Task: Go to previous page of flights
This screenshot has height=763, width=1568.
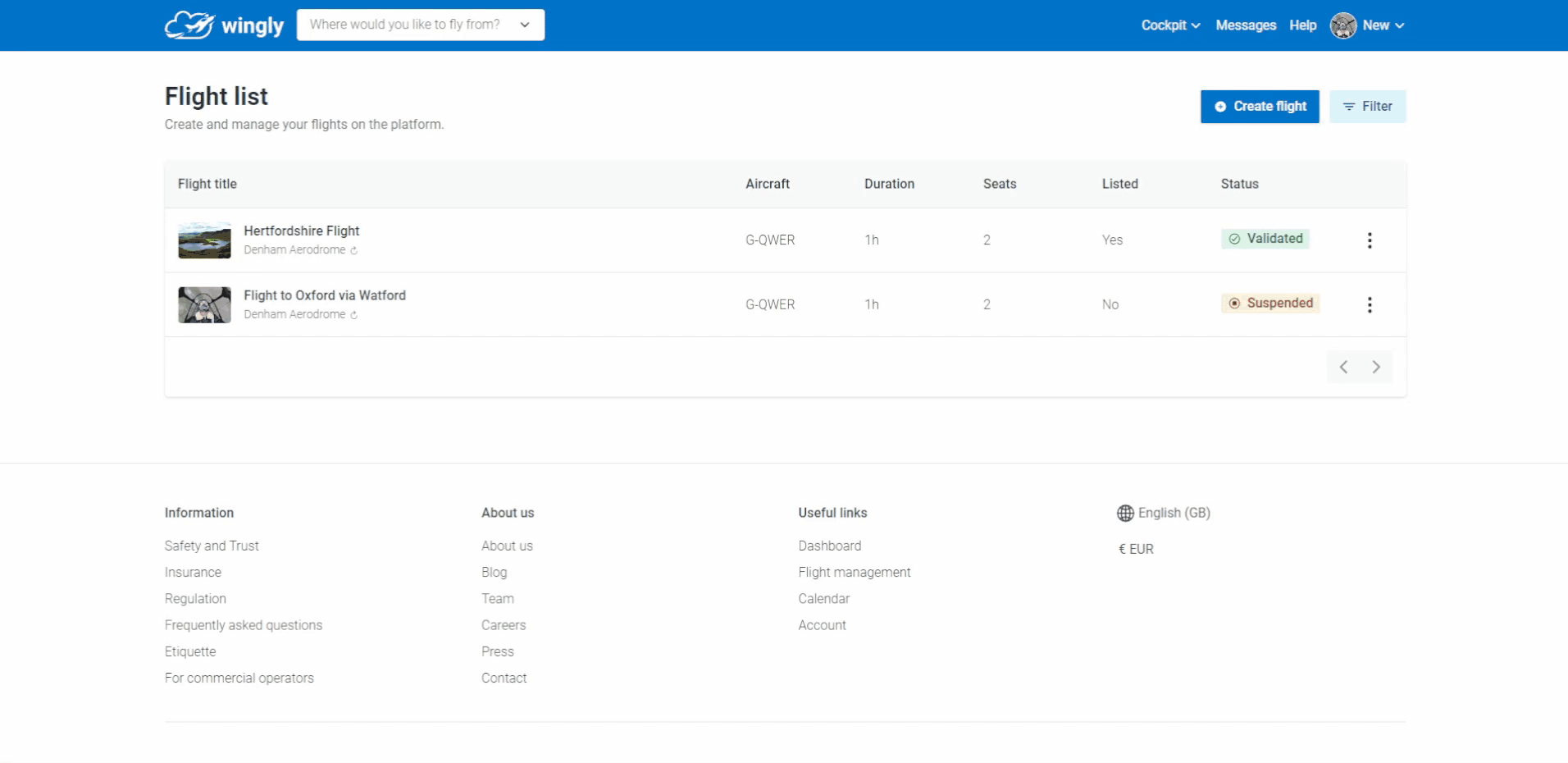Action: click(x=1343, y=368)
